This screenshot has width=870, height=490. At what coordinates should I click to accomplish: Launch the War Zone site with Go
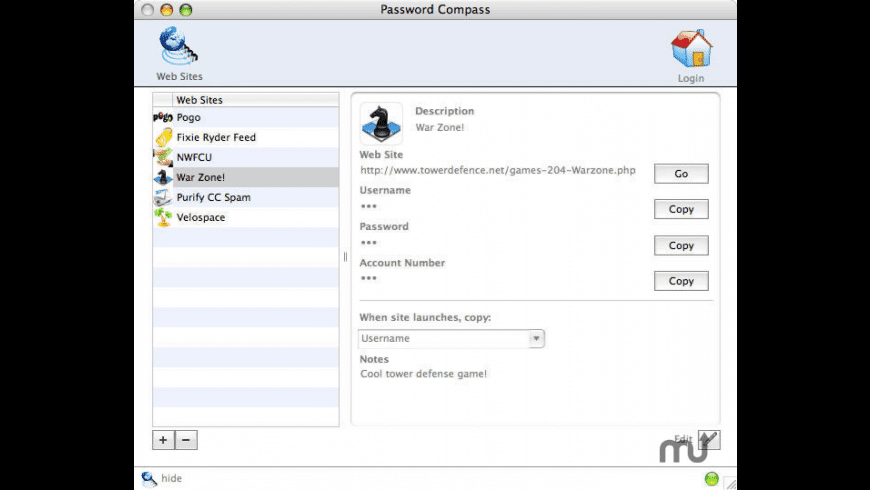(x=681, y=174)
